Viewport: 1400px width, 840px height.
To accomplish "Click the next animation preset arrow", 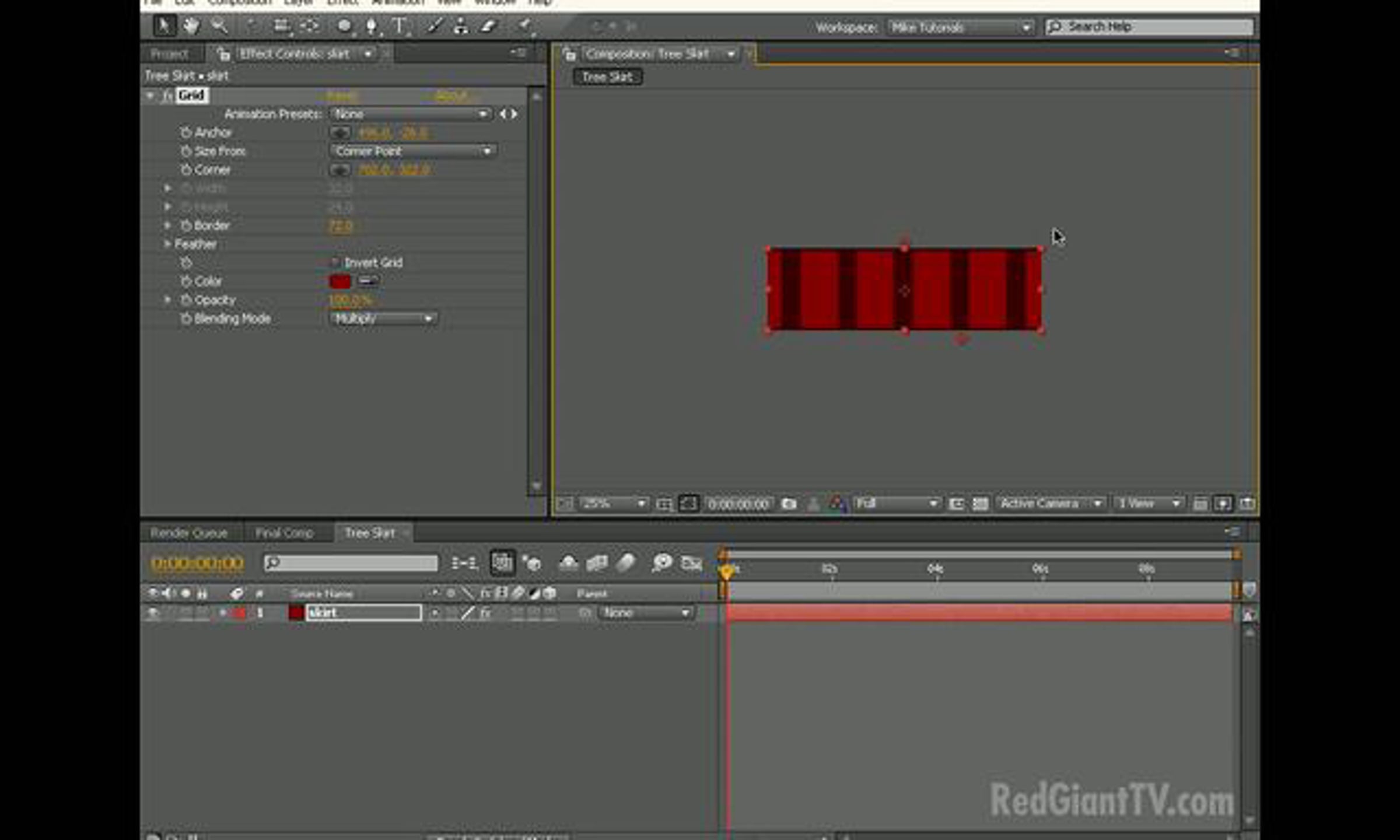I will click(x=514, y=114).
